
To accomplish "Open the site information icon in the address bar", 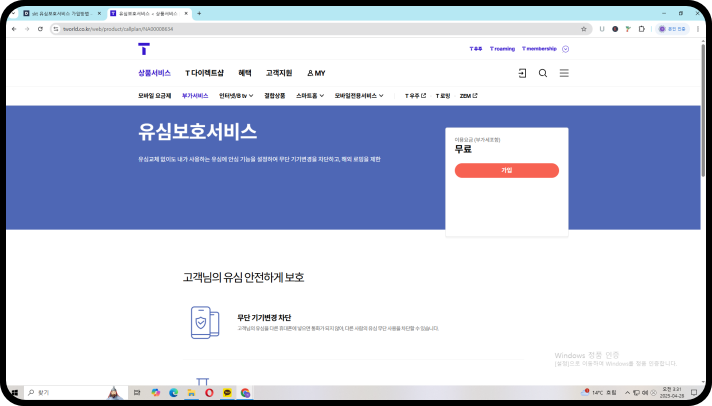I will point(56,29).
